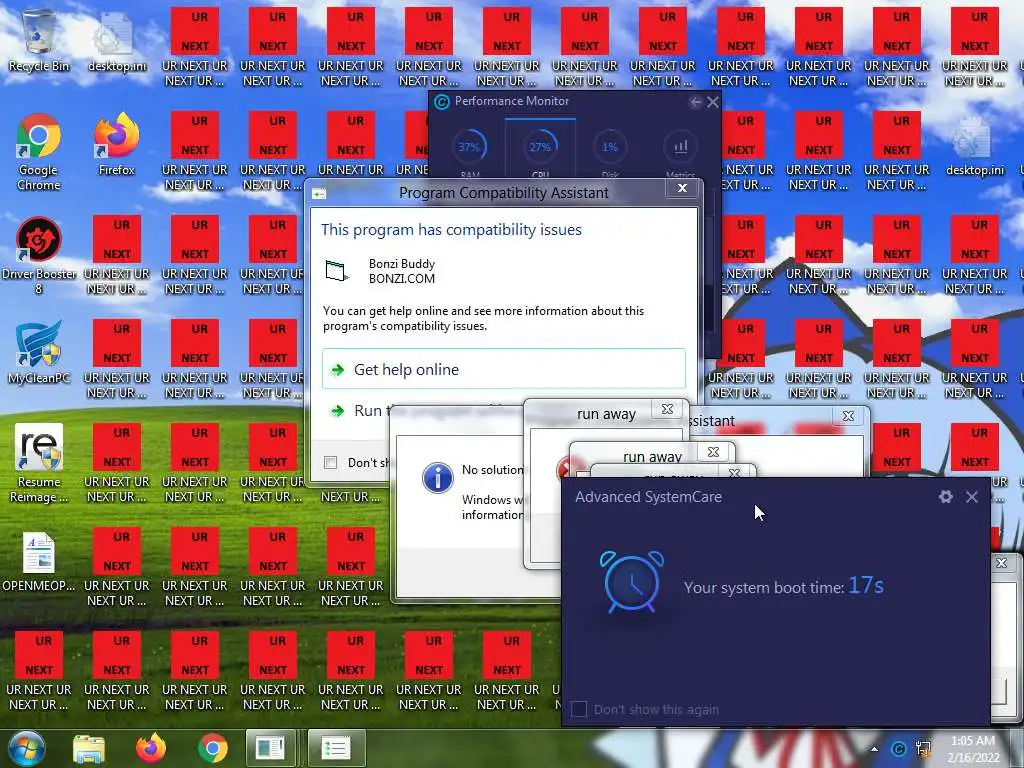
Task: Click 'Your system boot time: 17s' text
Action: click(x=783, y=586)
